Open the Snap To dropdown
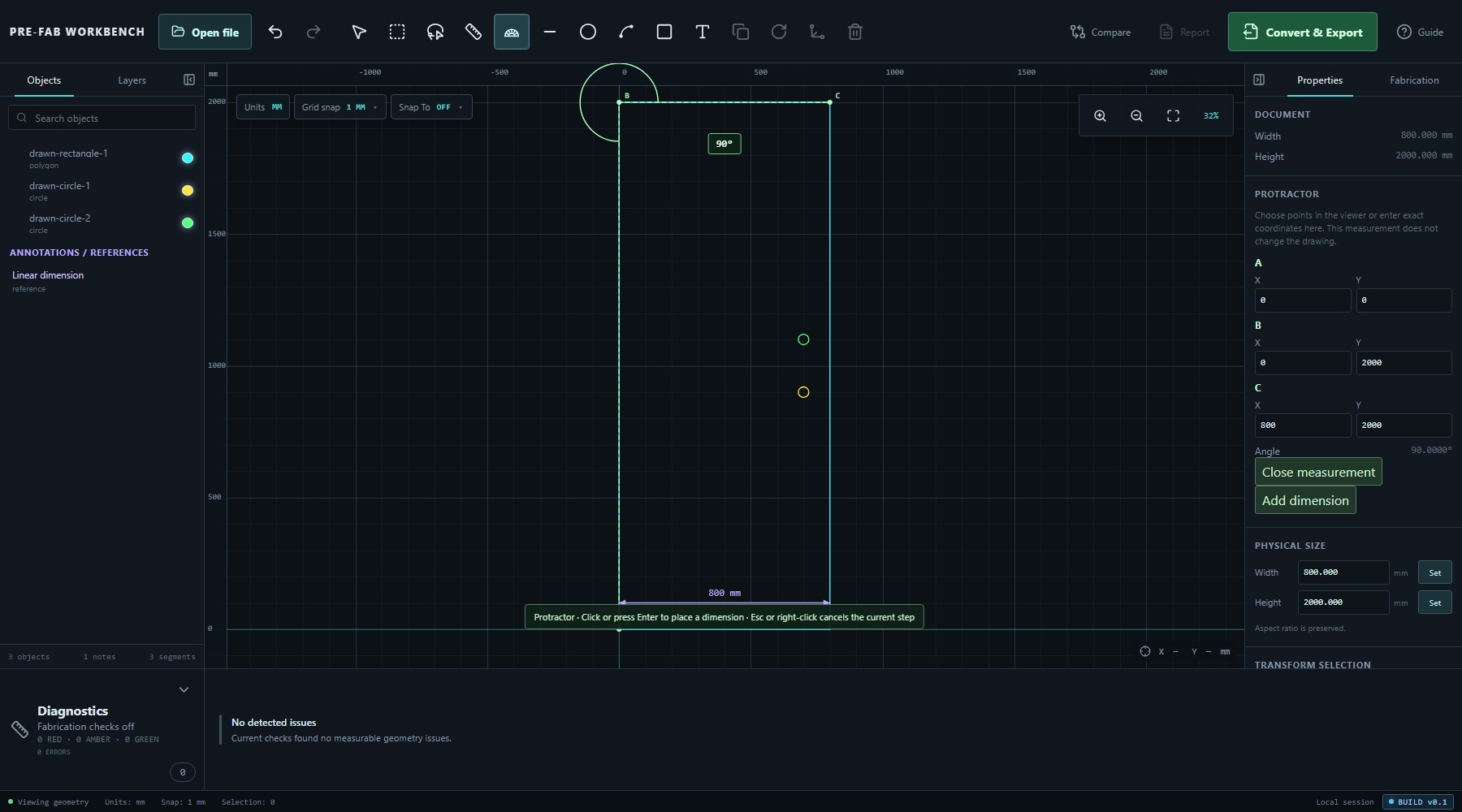Viewport: 1462px width, 812px height. [x=431, y=107]
